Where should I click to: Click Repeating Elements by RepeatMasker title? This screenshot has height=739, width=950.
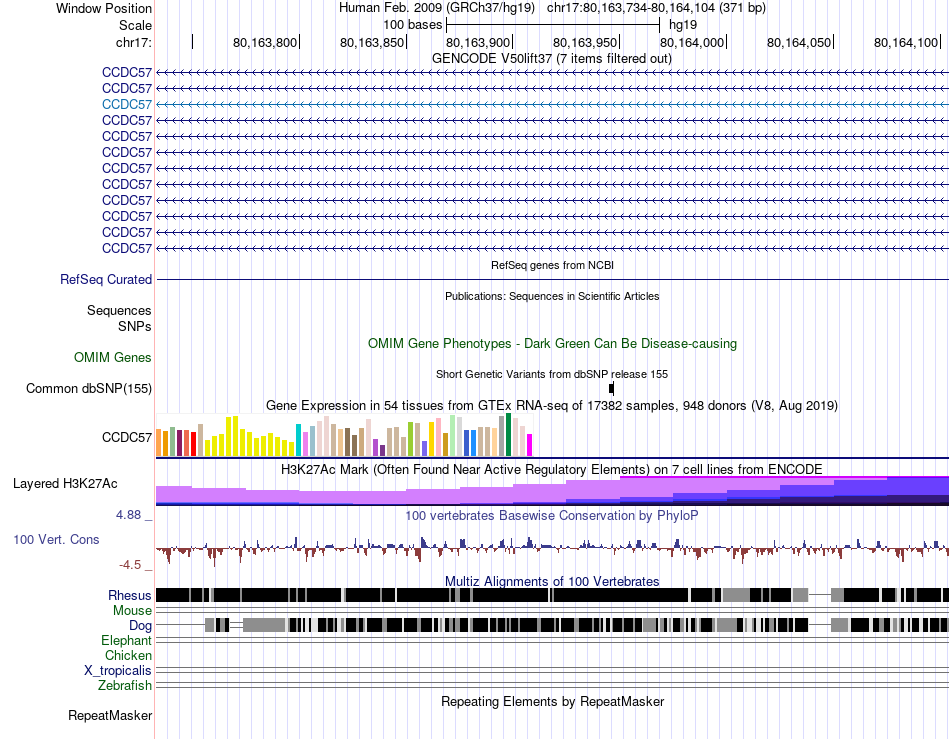click(x=552, y=701)
